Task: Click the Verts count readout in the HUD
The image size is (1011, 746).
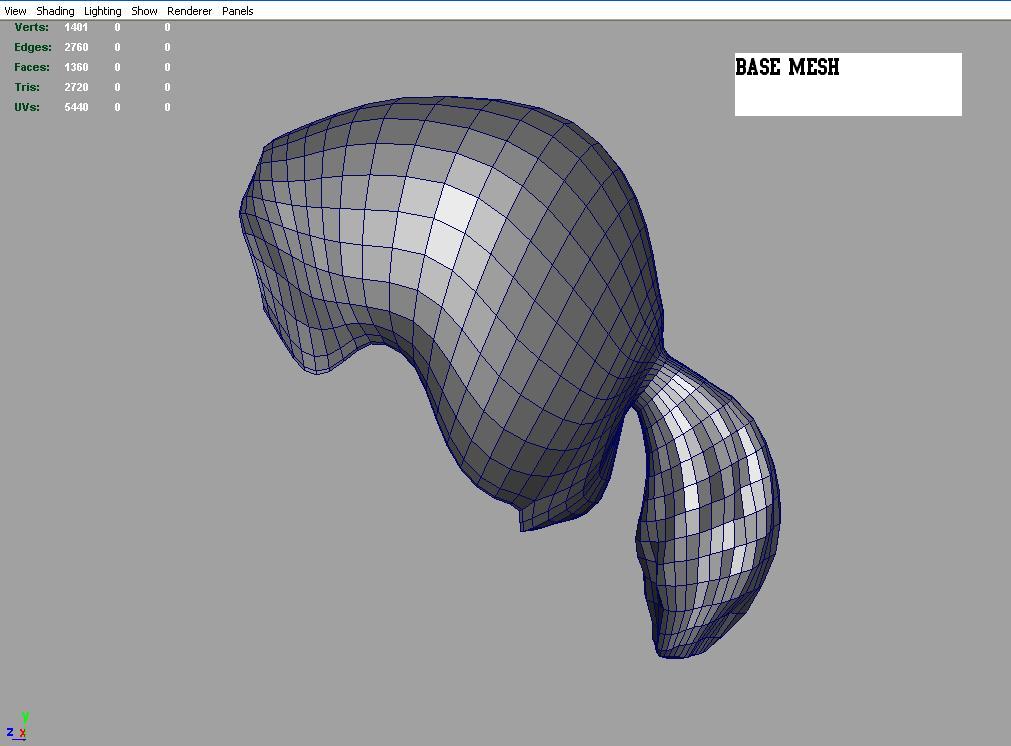Action: click(76, 27)
